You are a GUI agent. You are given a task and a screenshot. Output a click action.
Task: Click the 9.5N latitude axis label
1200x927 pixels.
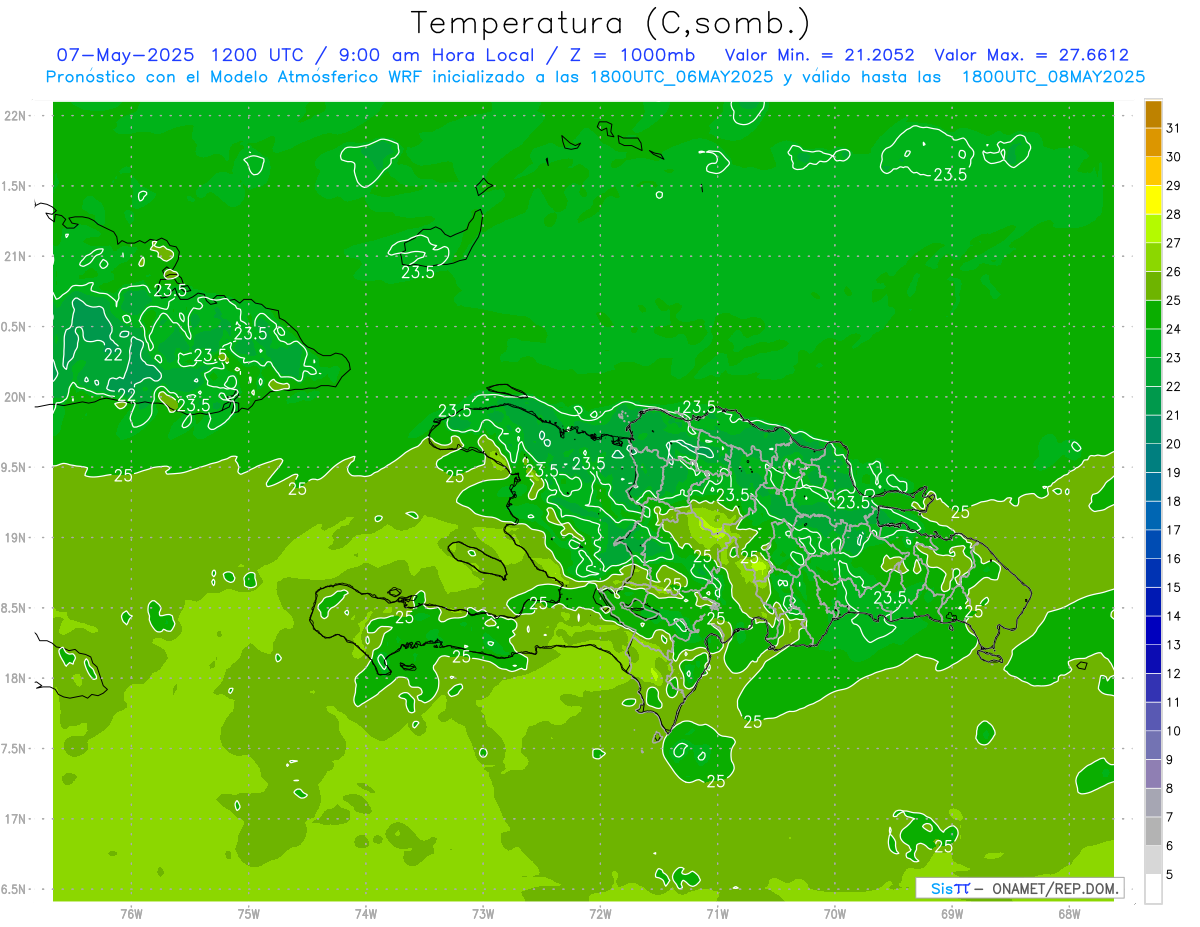click(14, 467)
